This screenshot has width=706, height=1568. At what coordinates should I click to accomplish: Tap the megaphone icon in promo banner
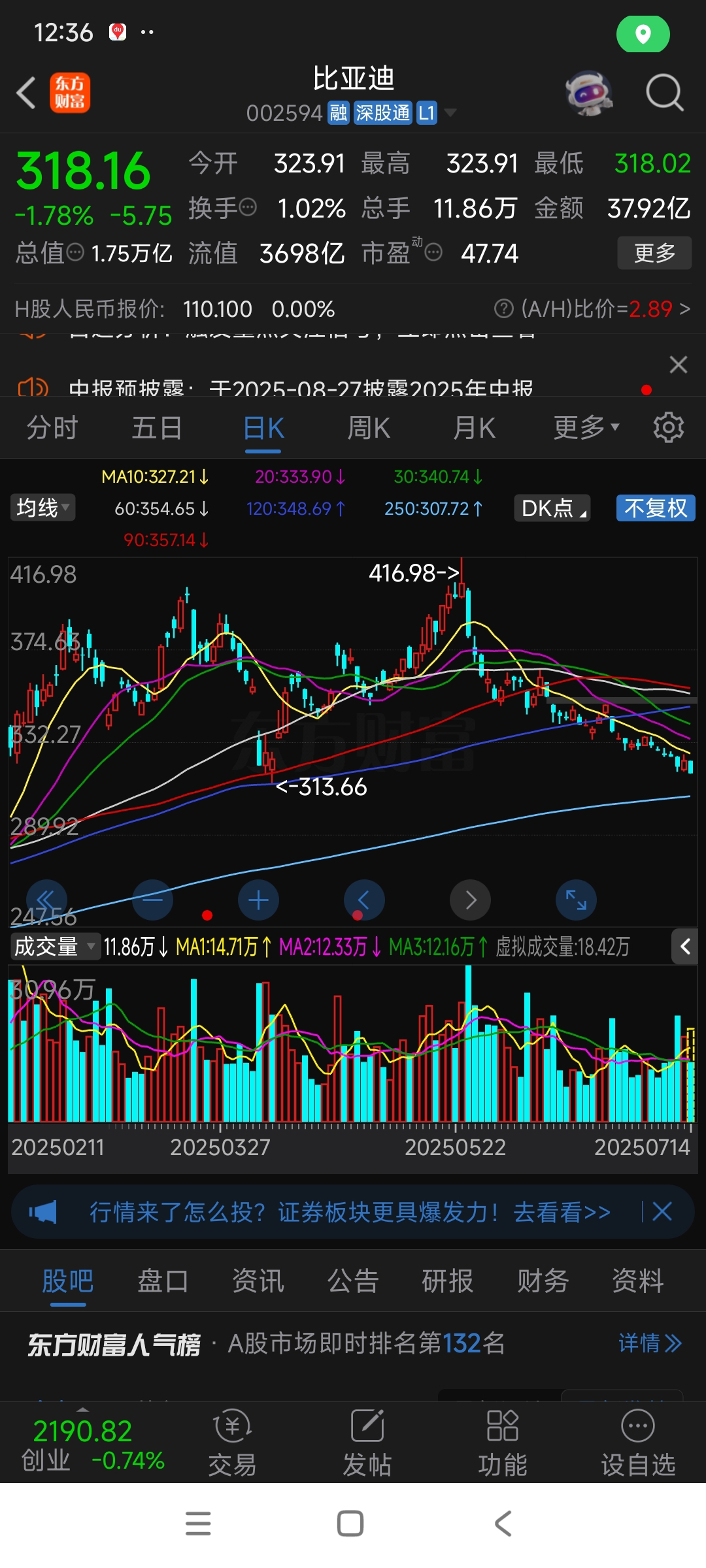(43, 1213)
